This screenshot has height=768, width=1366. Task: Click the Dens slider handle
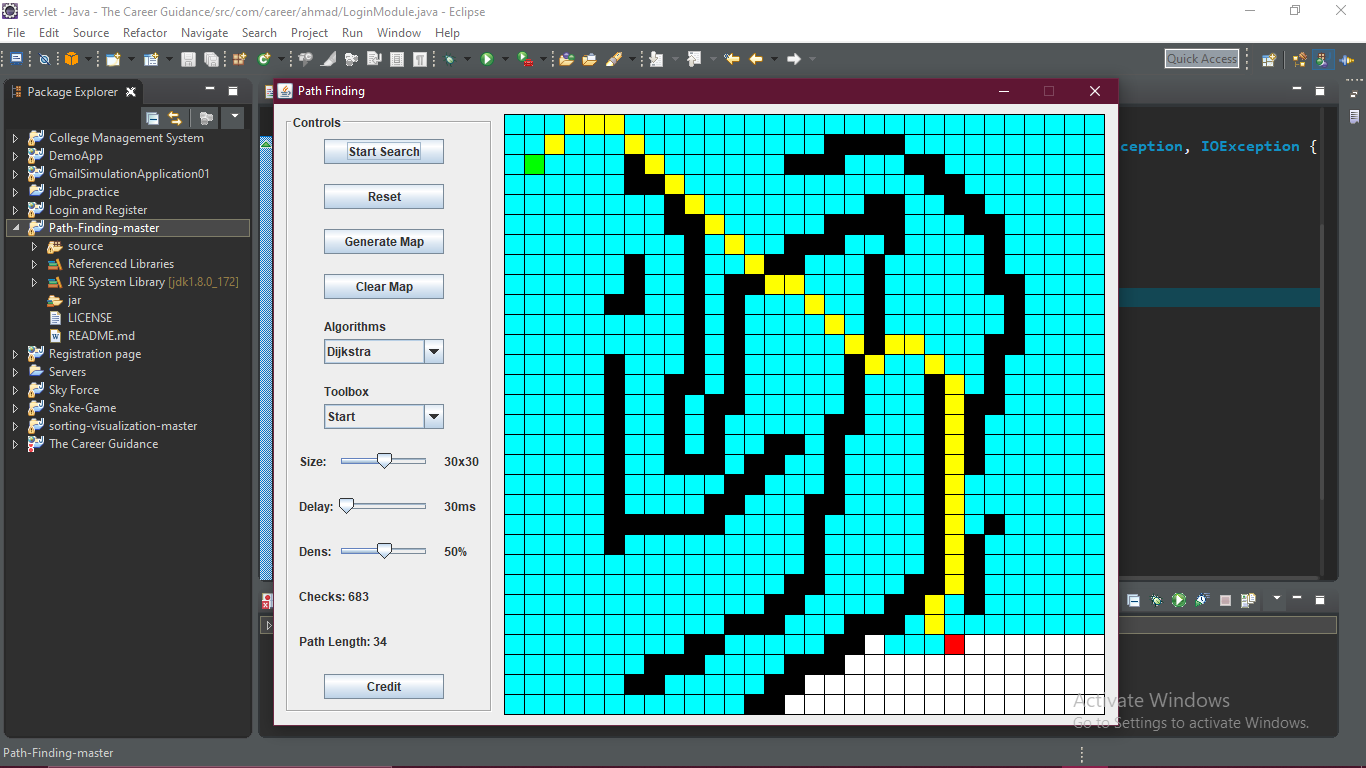(x=384, y=551)
